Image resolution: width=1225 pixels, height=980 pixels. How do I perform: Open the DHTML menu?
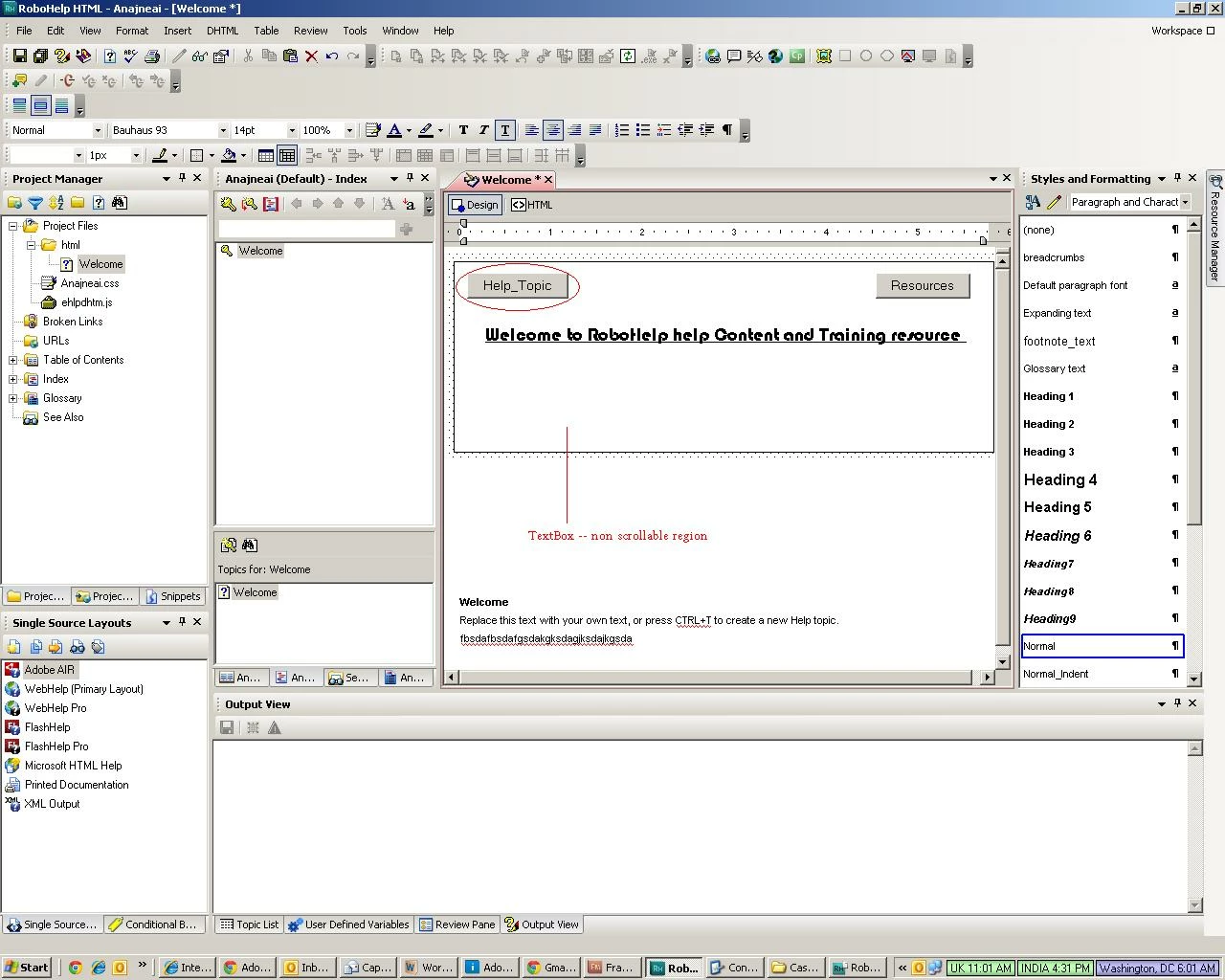[x=222, y=31]
